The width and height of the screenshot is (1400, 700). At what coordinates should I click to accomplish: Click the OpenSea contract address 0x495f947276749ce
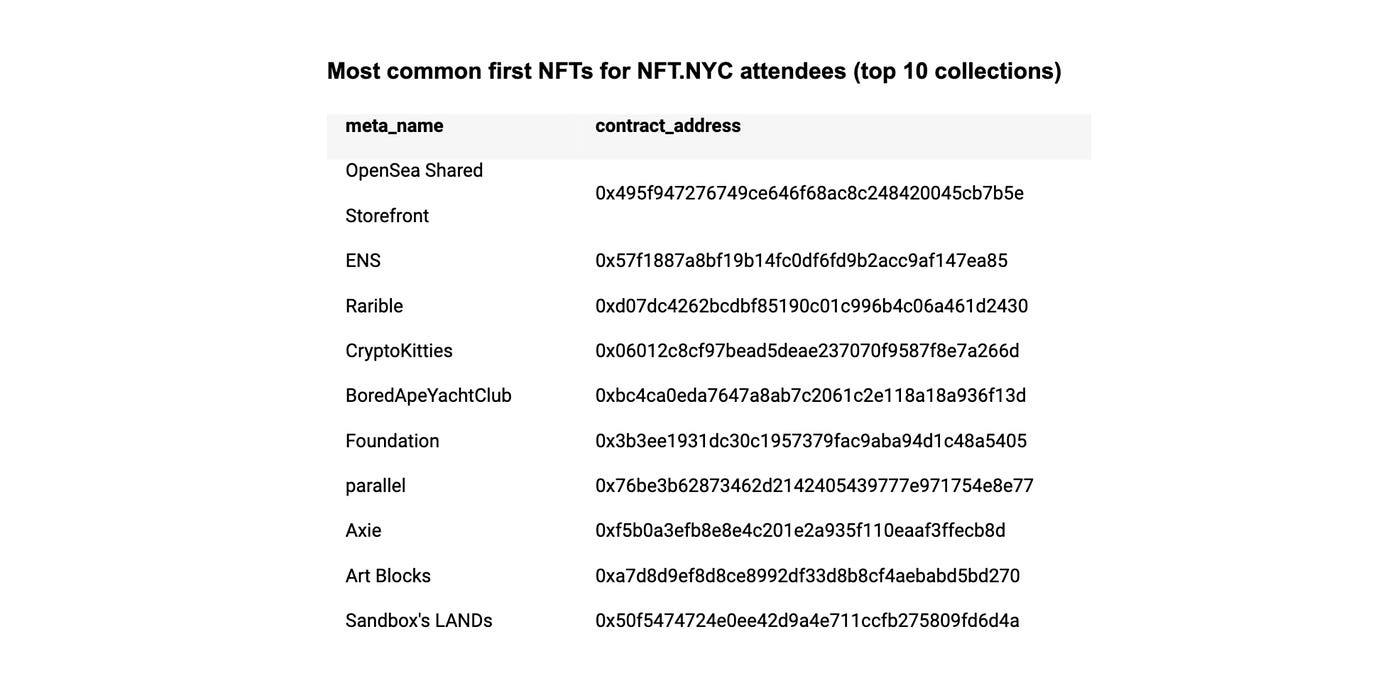[x=809, y=193]
